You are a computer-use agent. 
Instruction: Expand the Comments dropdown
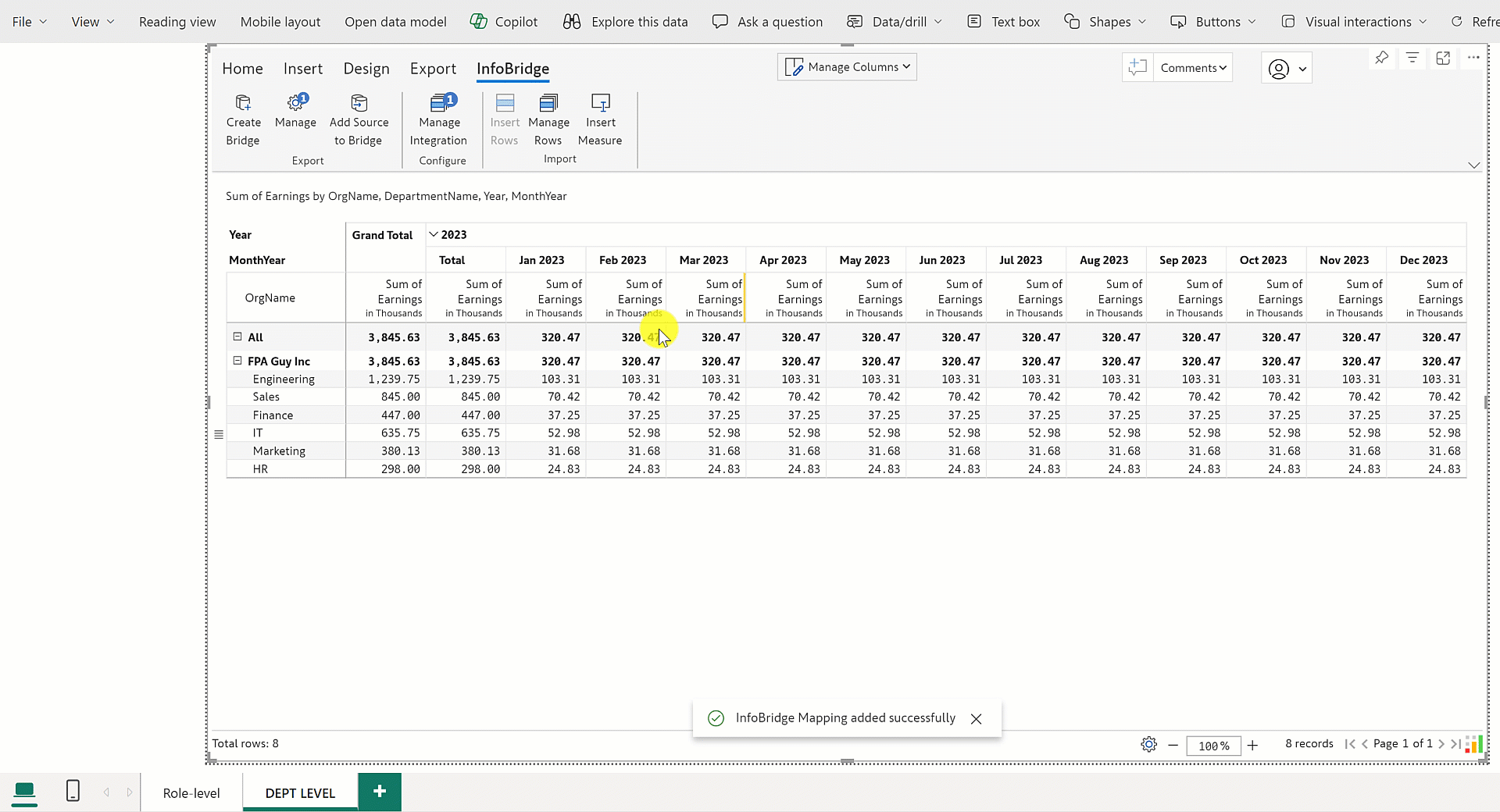[x=1193, y=68]
